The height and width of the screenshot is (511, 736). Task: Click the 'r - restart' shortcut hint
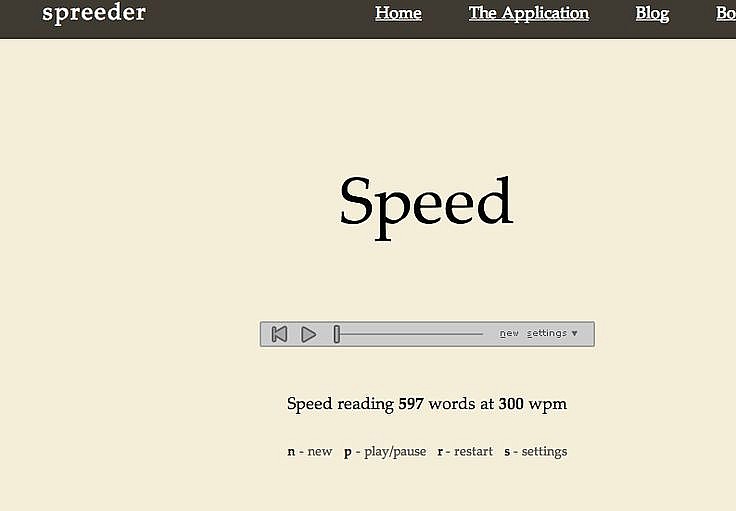click(465, 452)
